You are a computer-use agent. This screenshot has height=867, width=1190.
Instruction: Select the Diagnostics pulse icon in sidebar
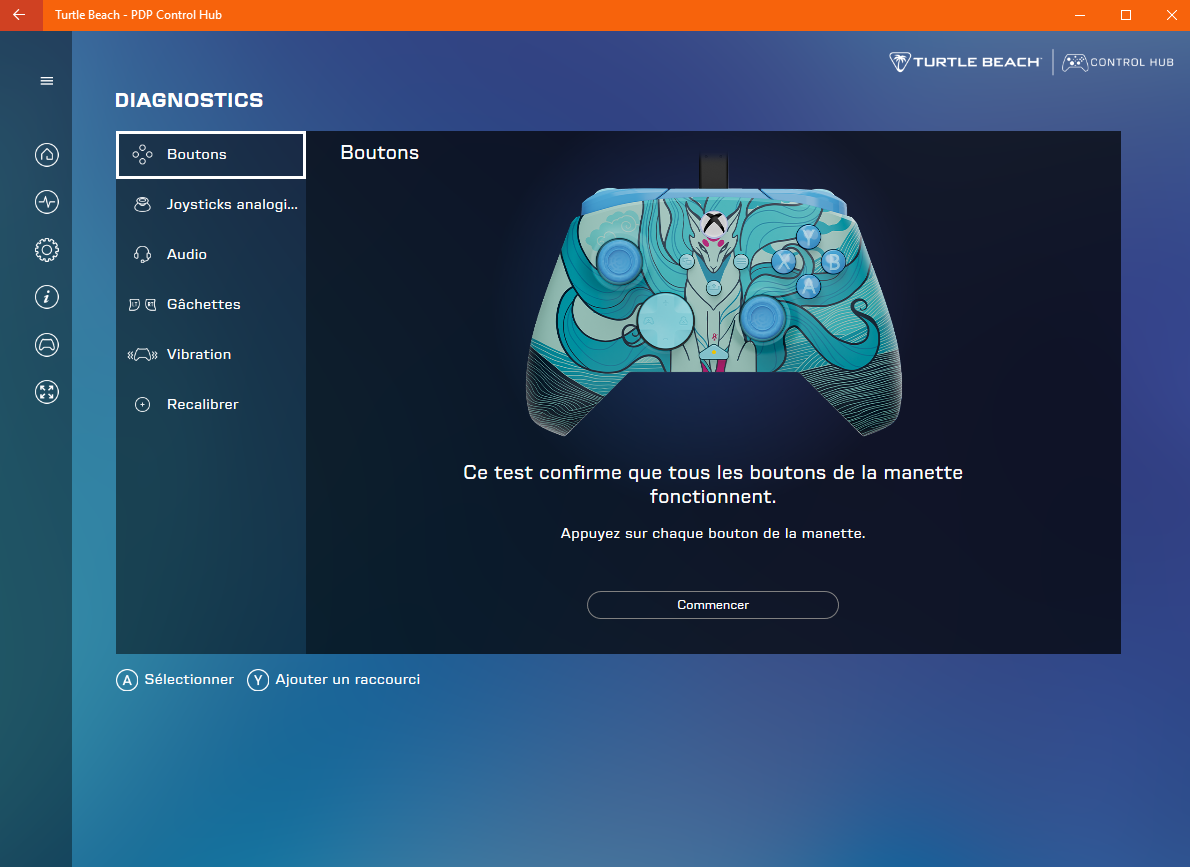click(46, 202)
